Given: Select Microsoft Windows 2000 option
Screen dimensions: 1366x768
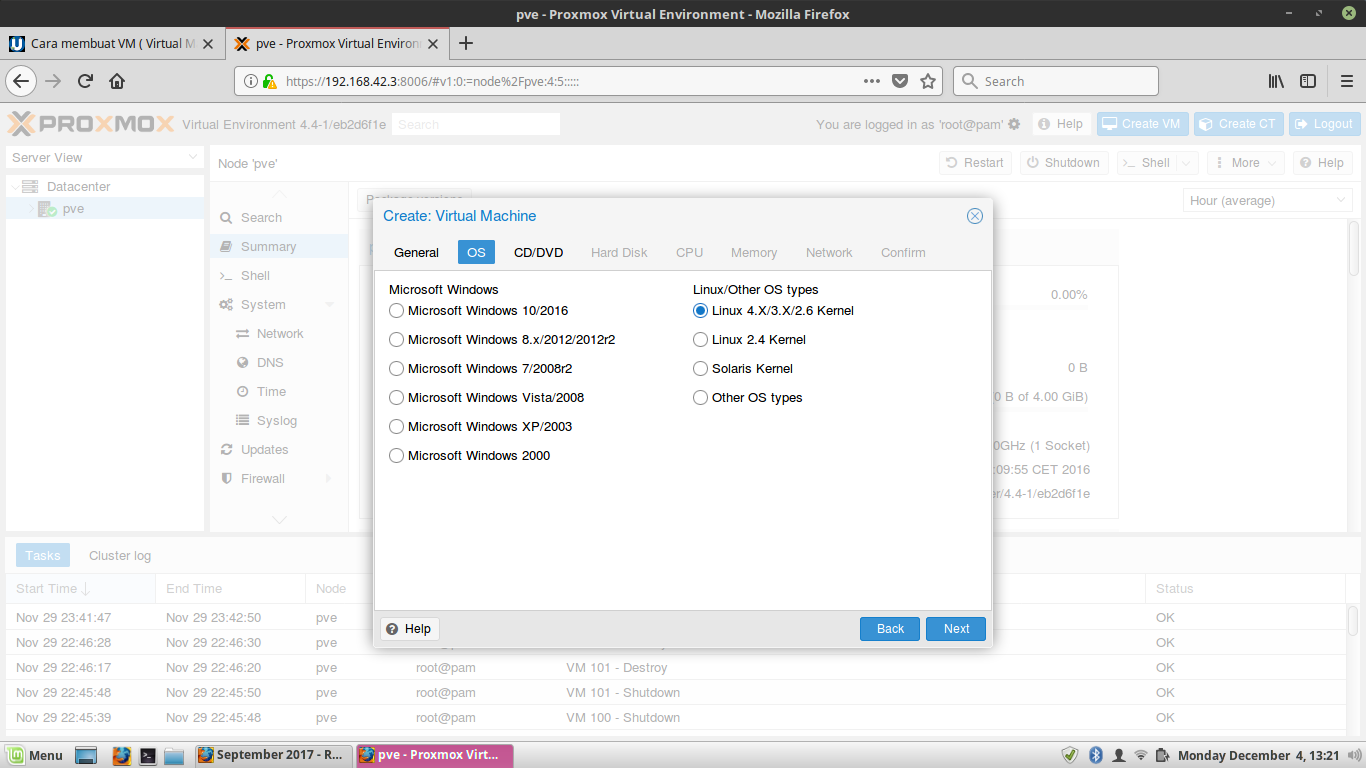Looking at the screenshot, I should pos(397,456).
